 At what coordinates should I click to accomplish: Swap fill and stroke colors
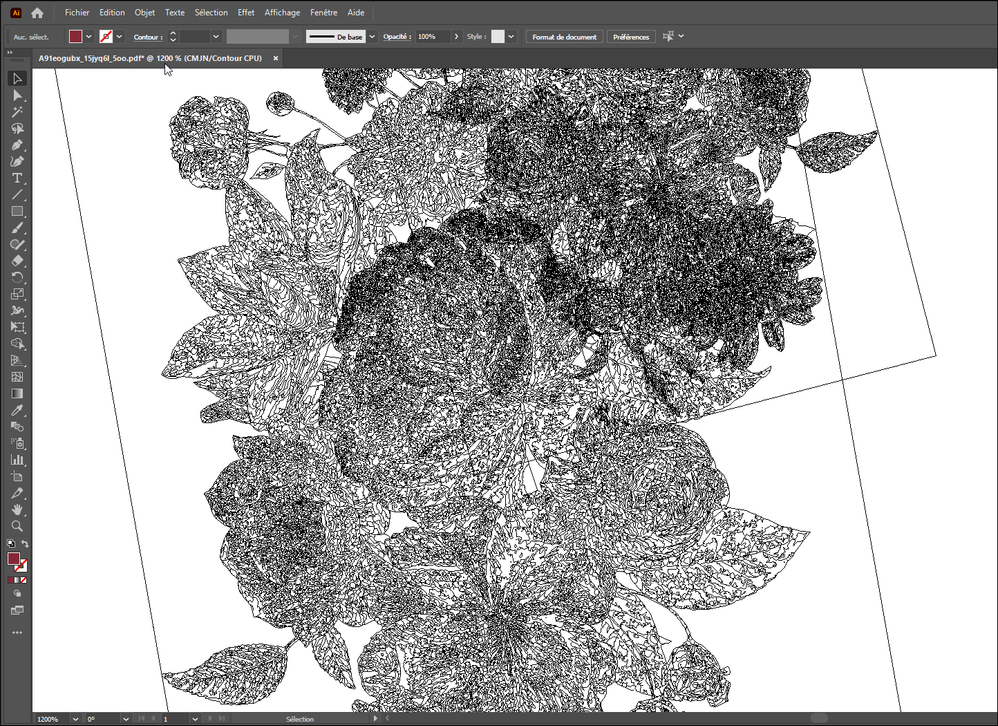pyautogui.click(x=25, y=544)
